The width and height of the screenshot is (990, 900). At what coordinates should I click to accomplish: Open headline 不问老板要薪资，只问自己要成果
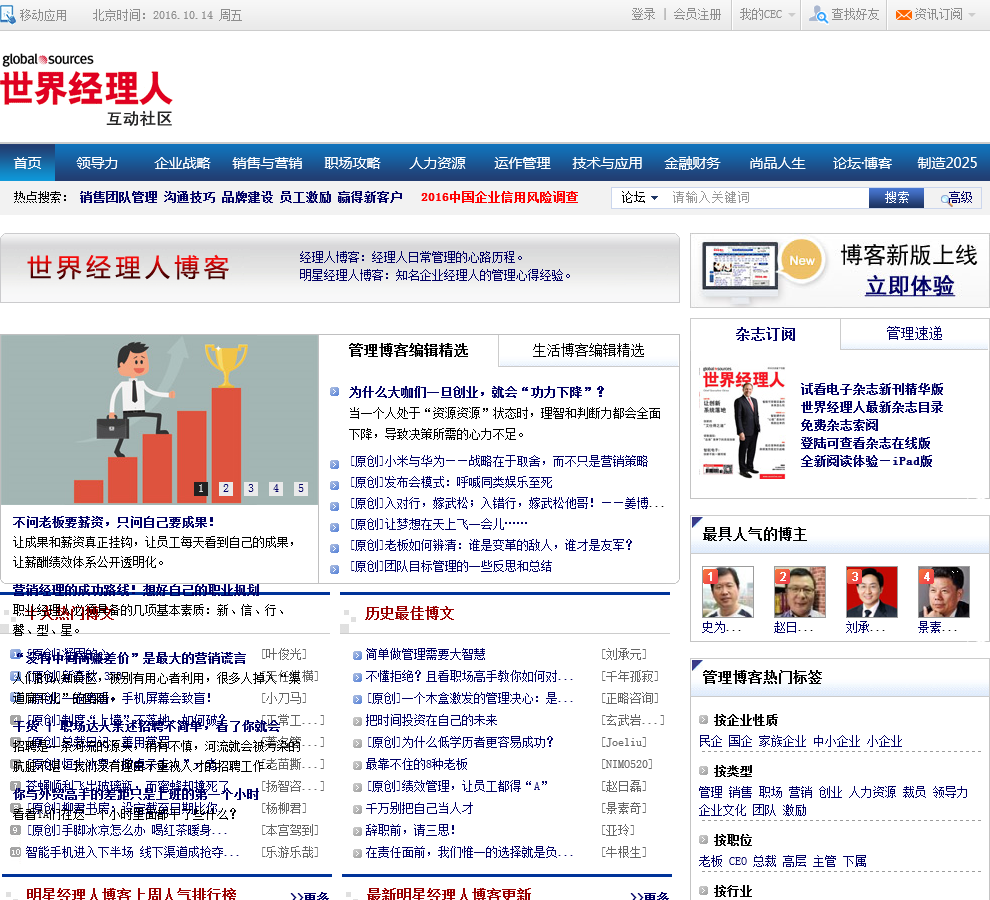pyautogui.click(x=114, y=522)
